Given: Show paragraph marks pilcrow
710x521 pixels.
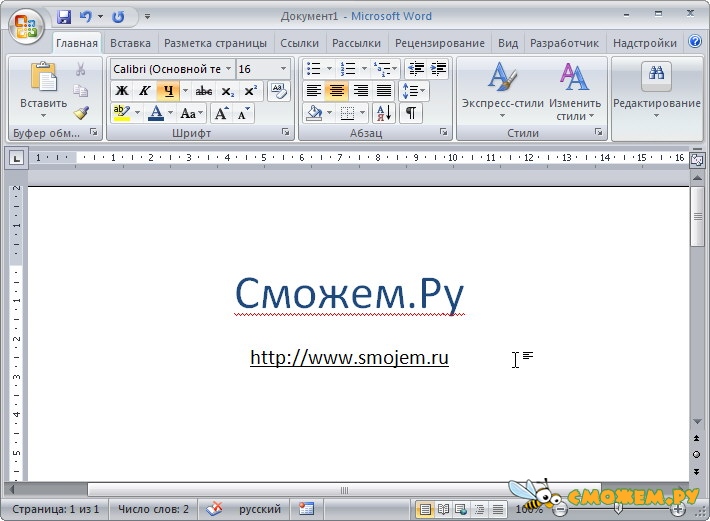Looking at the screenshot, I should tap(411, 113).
